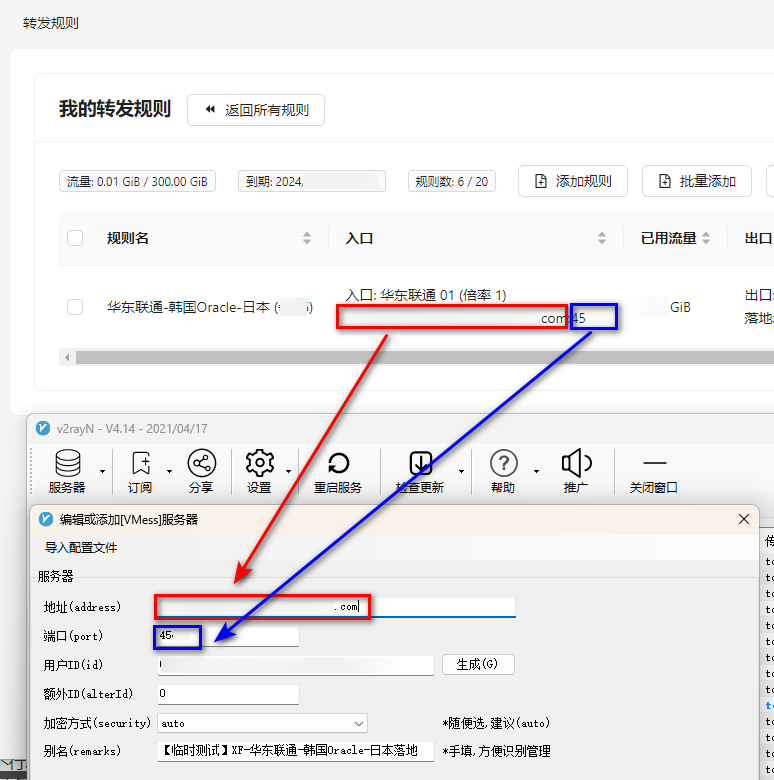Click the 到期: 2024 expiry label
Screen dimensions: 774x780
[x=312, y=182]
